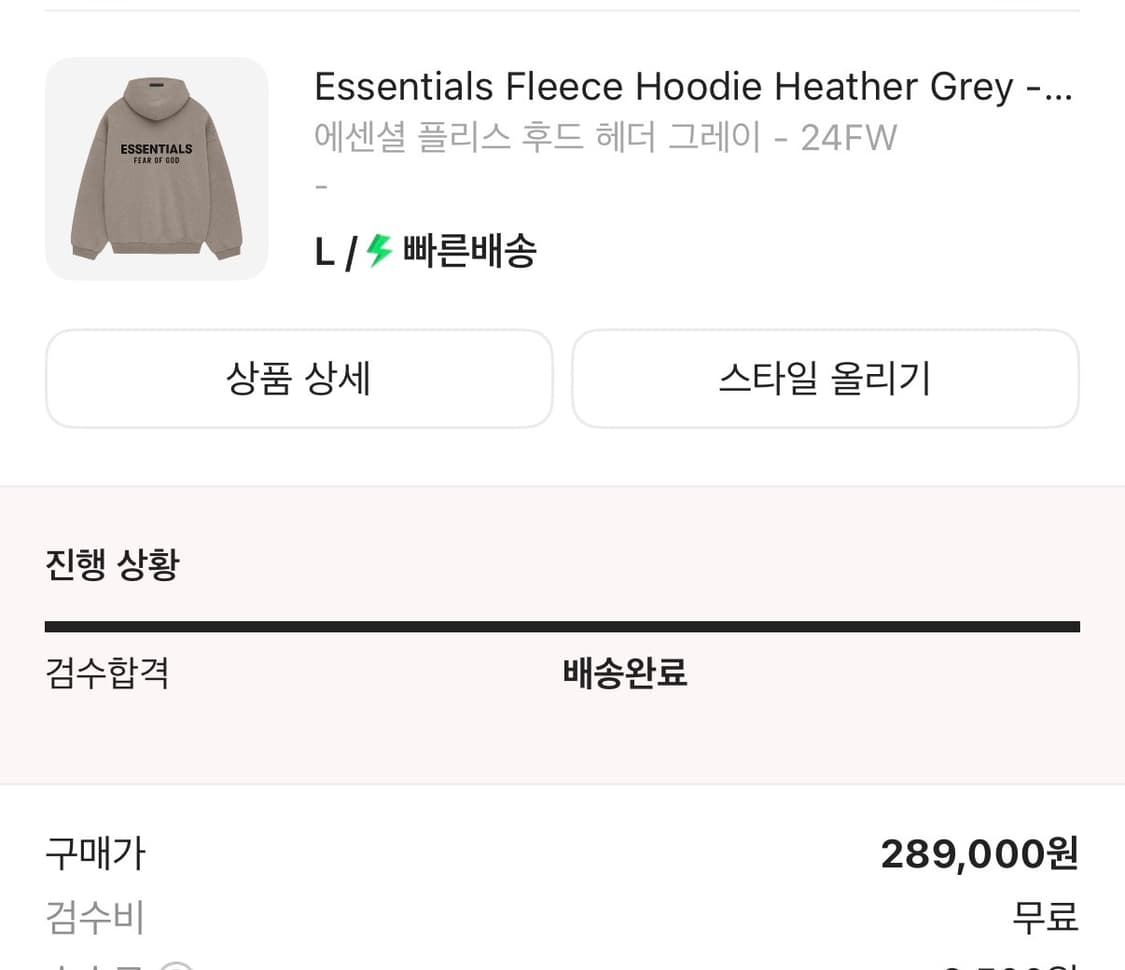Click the 빠른배송 delivery badge text
This screenshot has width=1125, height=970.
coord(467,251)
